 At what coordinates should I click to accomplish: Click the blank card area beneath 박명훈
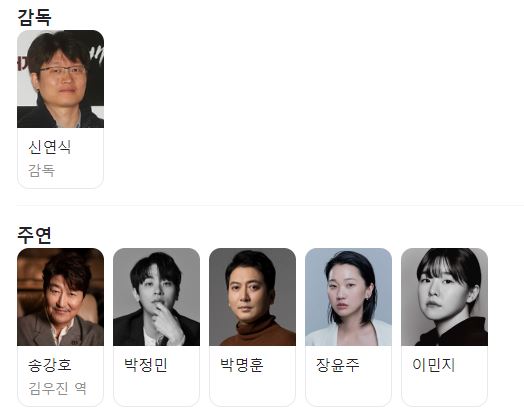click(x=252, y=389)
